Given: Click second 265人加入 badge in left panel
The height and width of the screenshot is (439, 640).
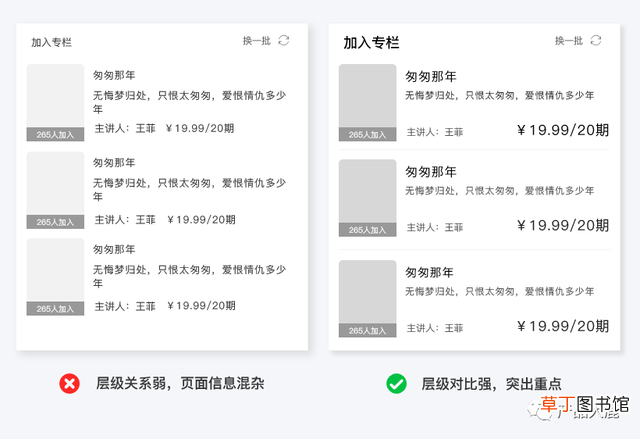Looking at the screenshot, I should tap(56, 222).
